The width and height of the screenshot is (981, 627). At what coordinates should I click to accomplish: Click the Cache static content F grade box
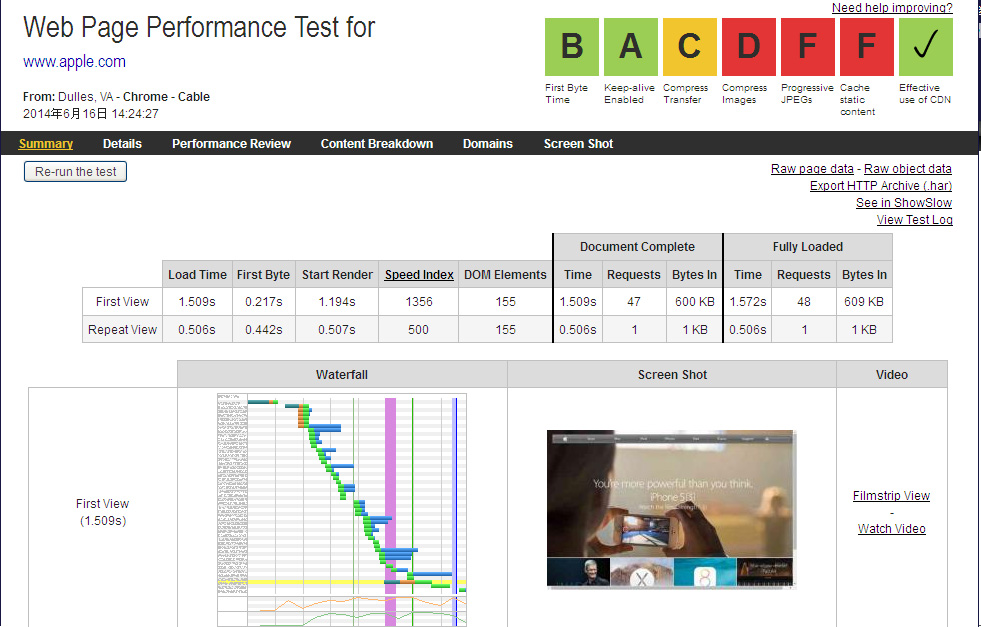(867, 46)
